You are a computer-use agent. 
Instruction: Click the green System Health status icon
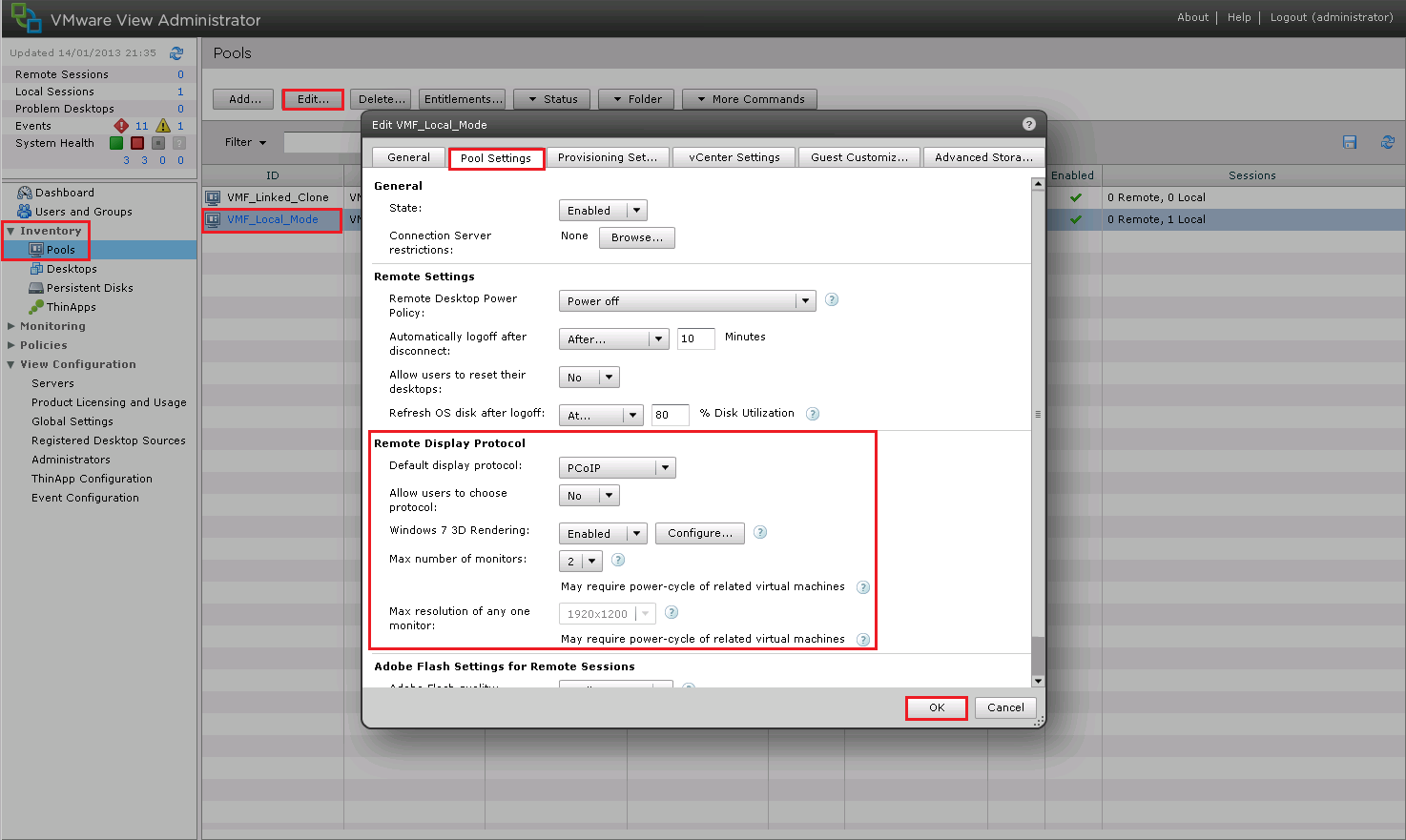pyautogui.click(x=116, y=143)
